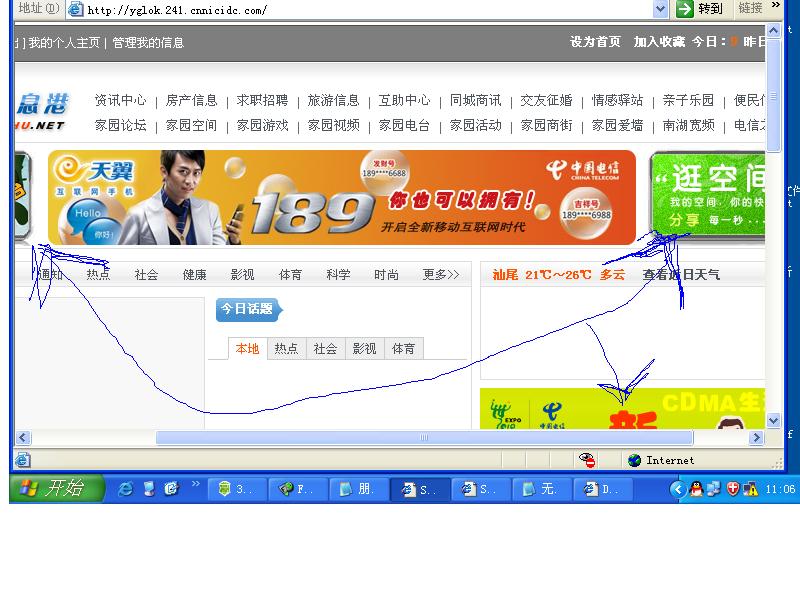Screen dimensions: 800x600
Task: Open 情感驿站 navigation item
Action: pyautogui.click(x=617, y=100)
